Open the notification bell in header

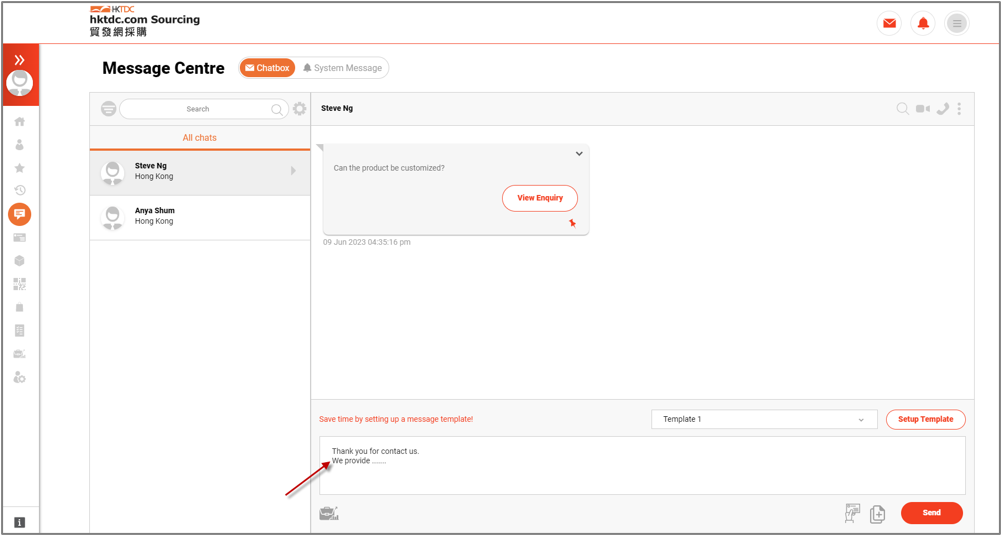tap(923, 24)
